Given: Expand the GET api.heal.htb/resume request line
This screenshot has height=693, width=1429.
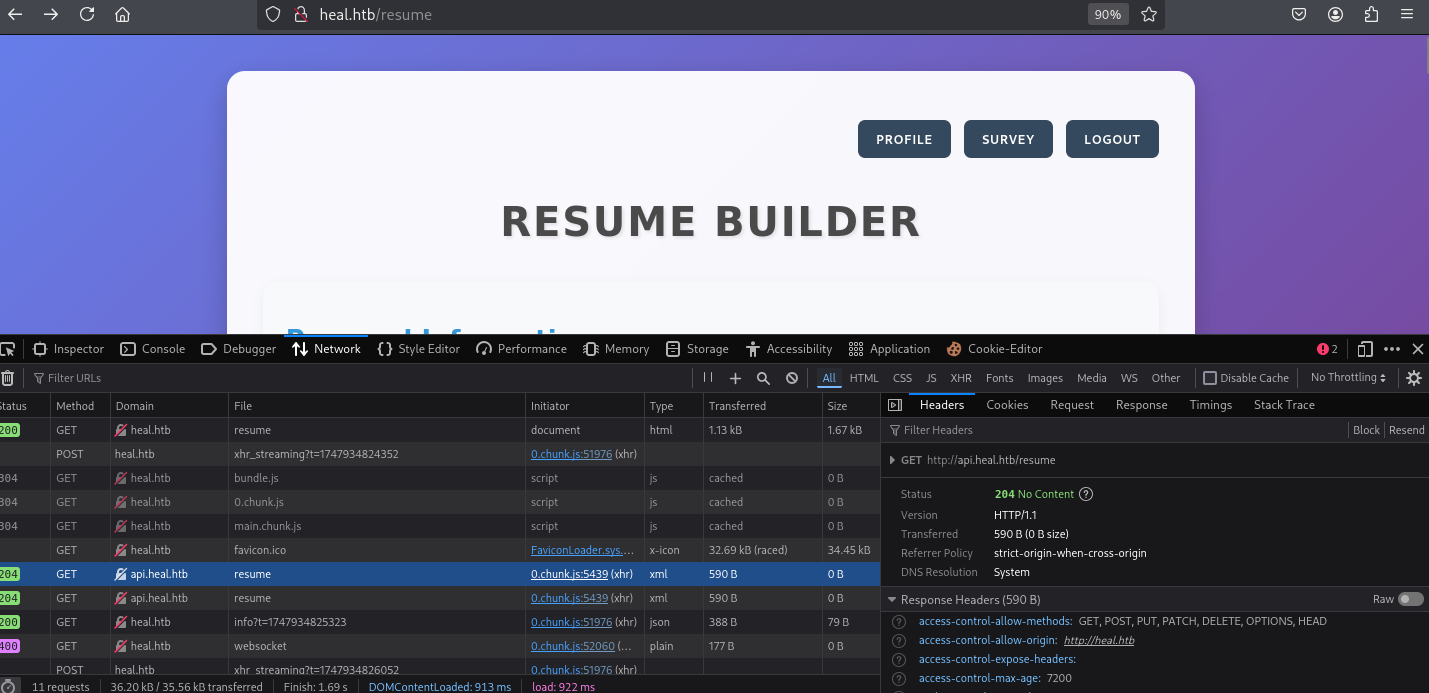Looking at the screenshot, I should click(x=892, y=460).
